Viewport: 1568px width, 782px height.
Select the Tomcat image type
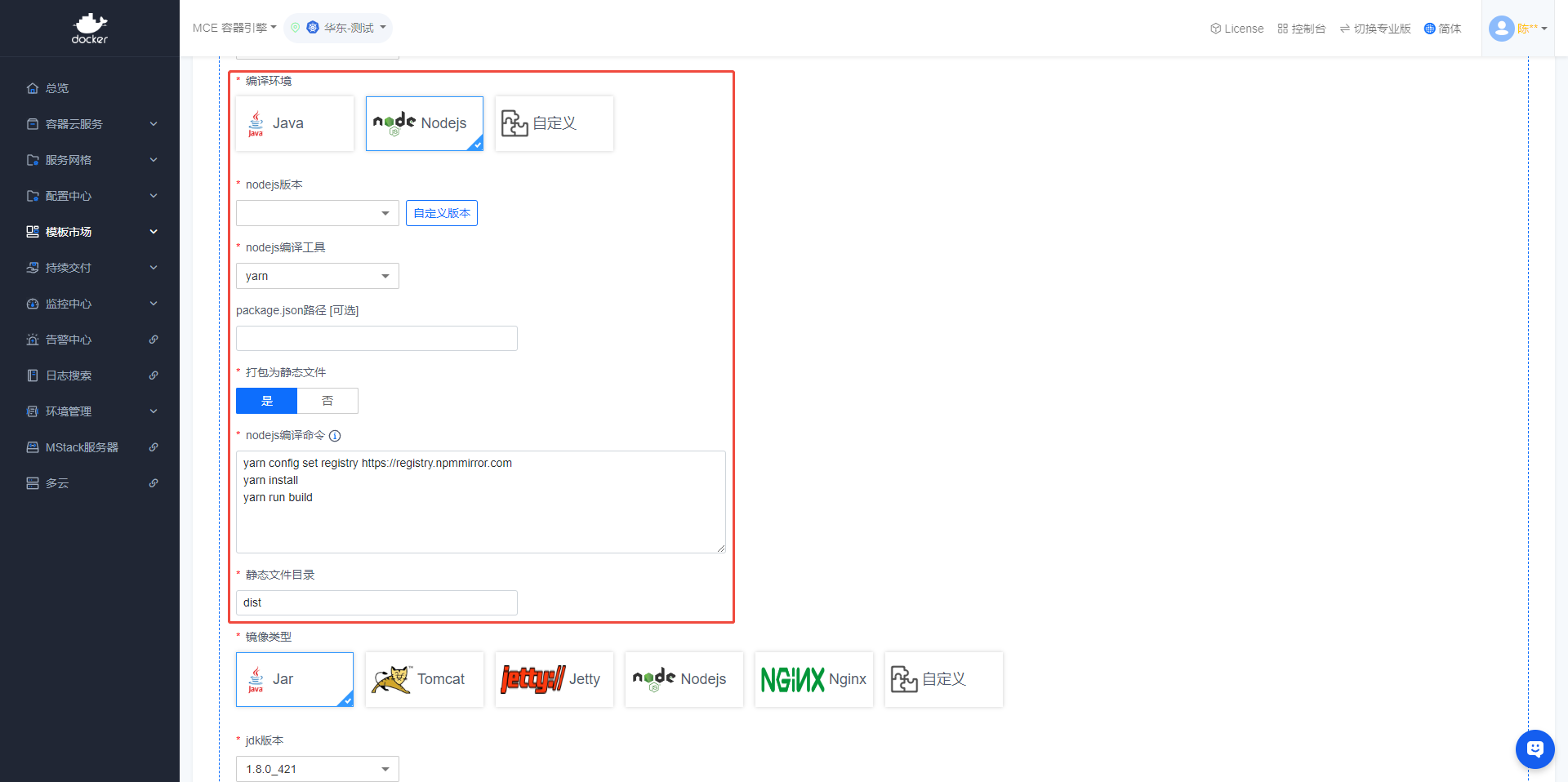424,679
